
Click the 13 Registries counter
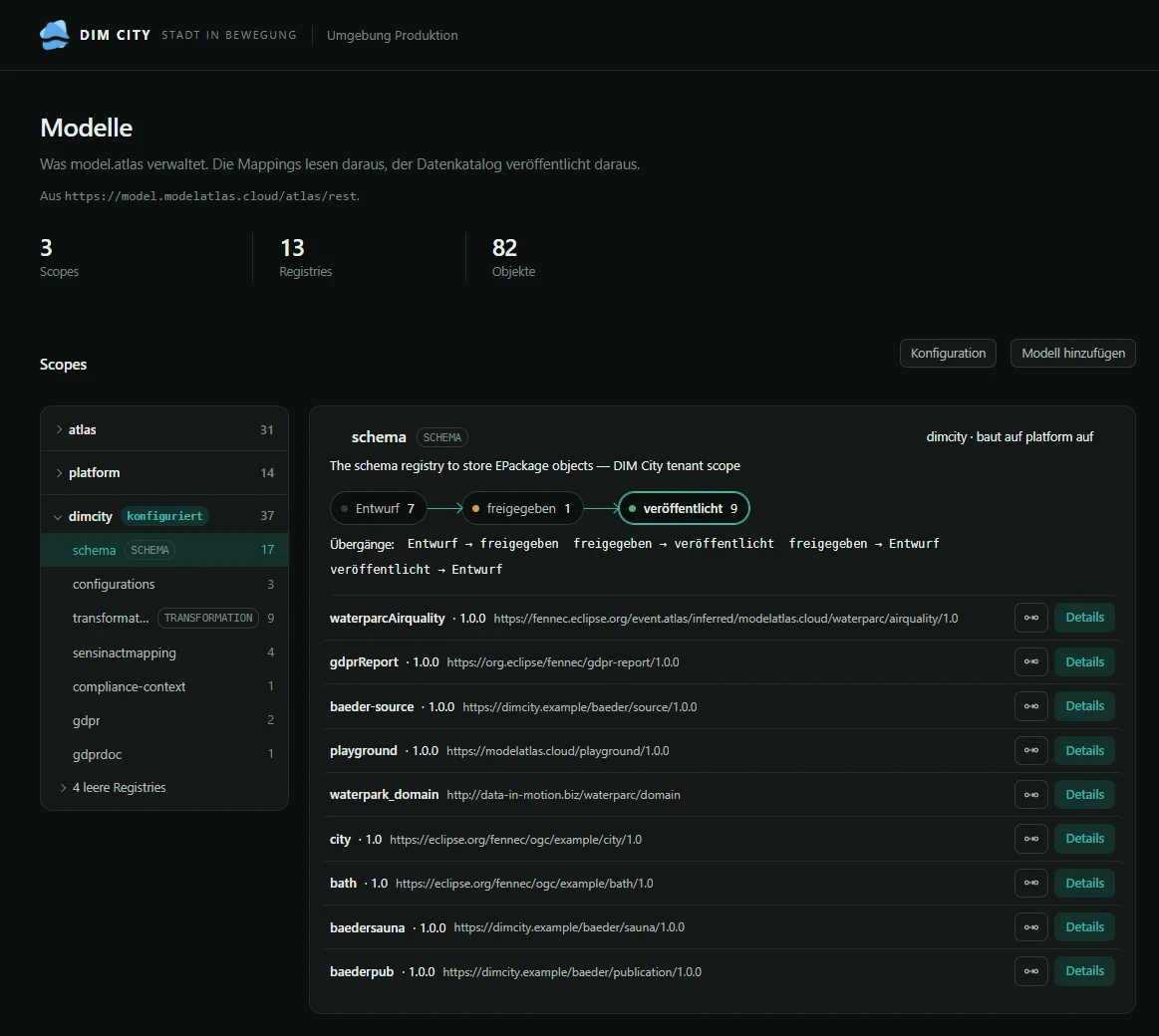pyautogui.click(x=306, y=256)
